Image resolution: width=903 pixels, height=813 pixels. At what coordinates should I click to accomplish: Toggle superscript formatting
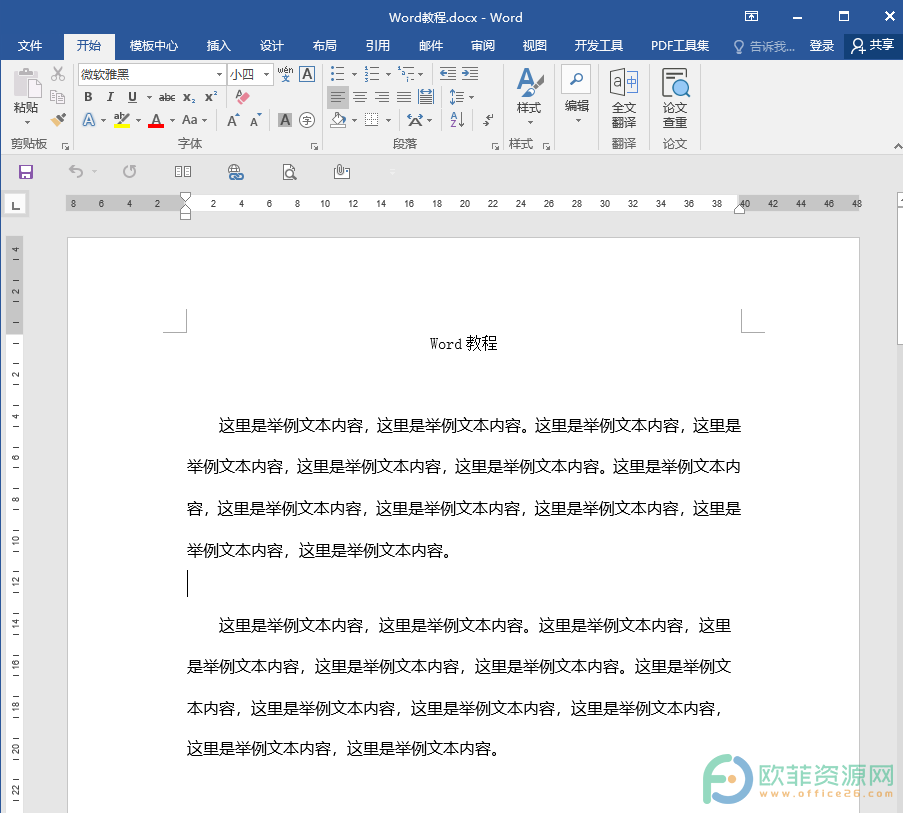tap(211, 97)
